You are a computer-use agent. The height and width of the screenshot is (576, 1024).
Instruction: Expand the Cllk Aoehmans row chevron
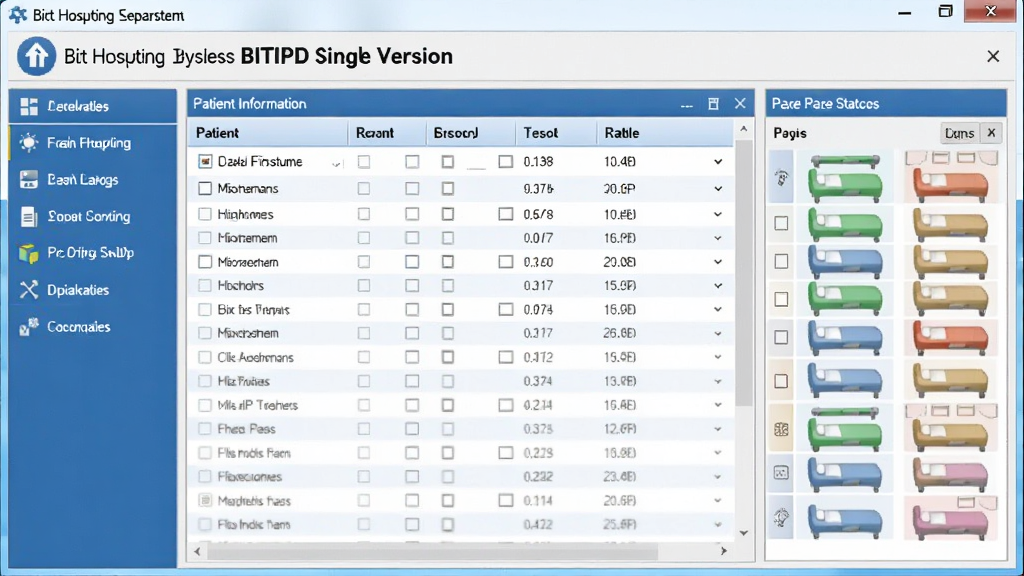point(718,357)
